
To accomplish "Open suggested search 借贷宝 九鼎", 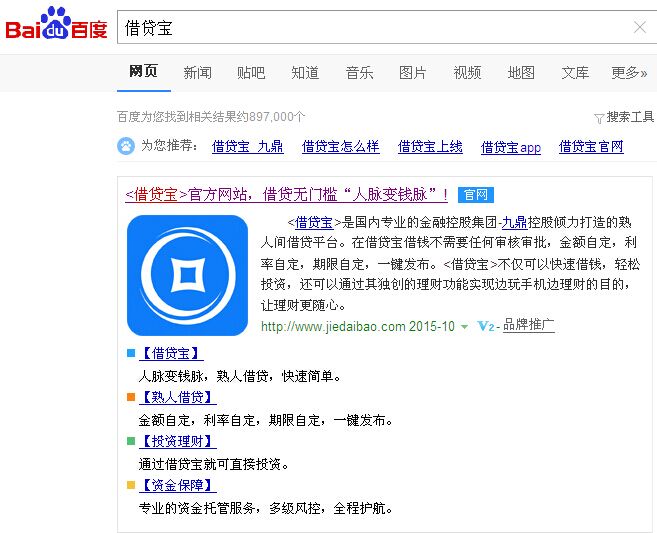I will (248, 147).
